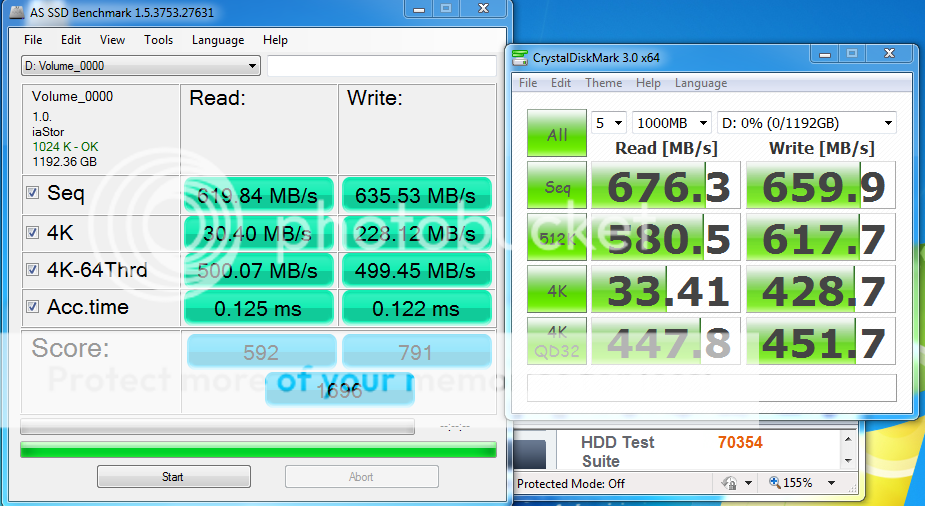
Task: Expand the 1000MB test size dropdown
Action: tap(671, 123)
